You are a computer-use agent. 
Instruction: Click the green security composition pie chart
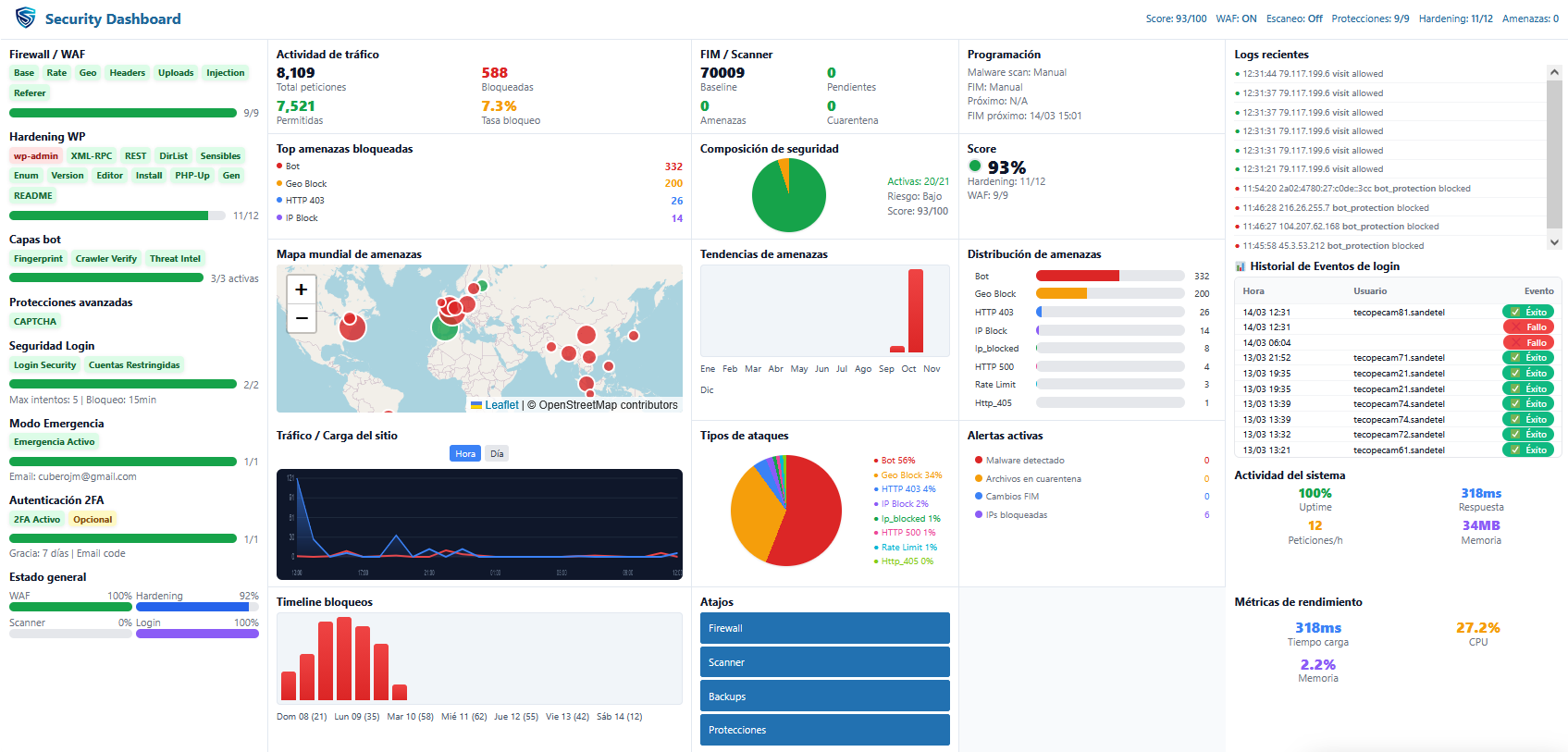pyautogui.click(x=788, y=195)
